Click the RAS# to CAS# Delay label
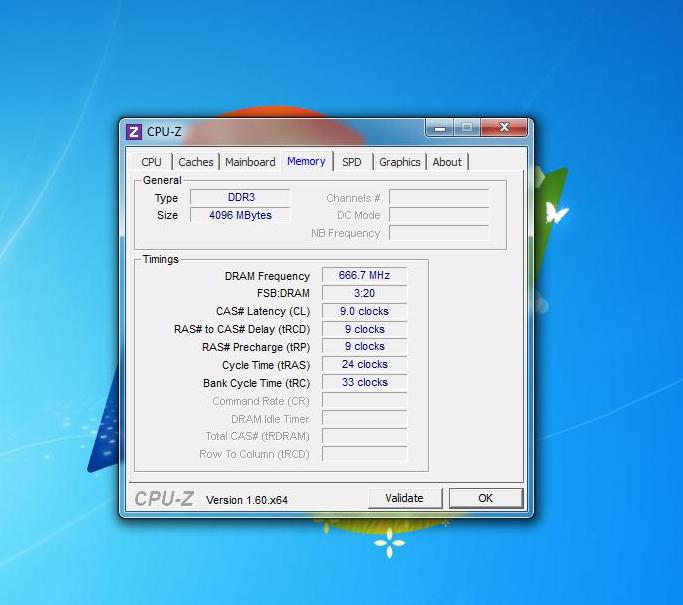This screenshot has width=683, height=605. click(x=242, y=329)
